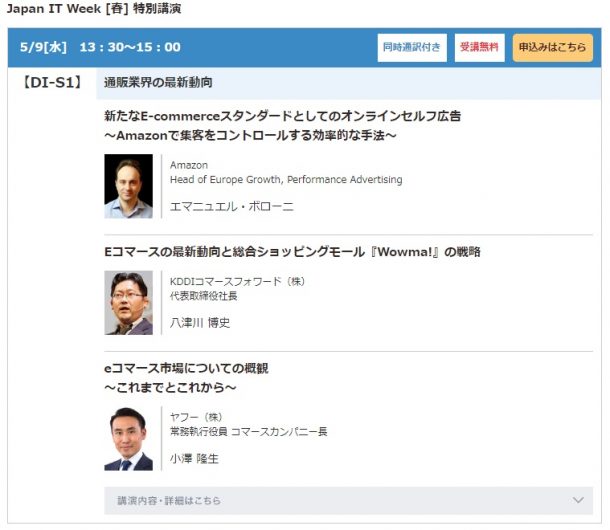This screenshot has width=610, height=530.
Task: Click the 受講無料 badge
Action: click(479, 48)
